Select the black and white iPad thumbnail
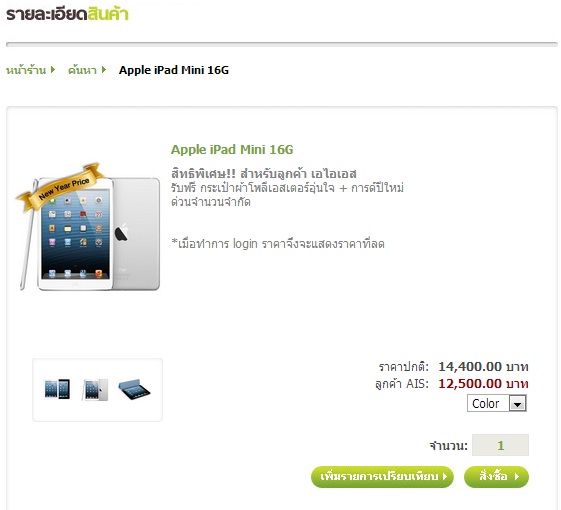This screenshot has width=561, height=510. coord(57,389)
